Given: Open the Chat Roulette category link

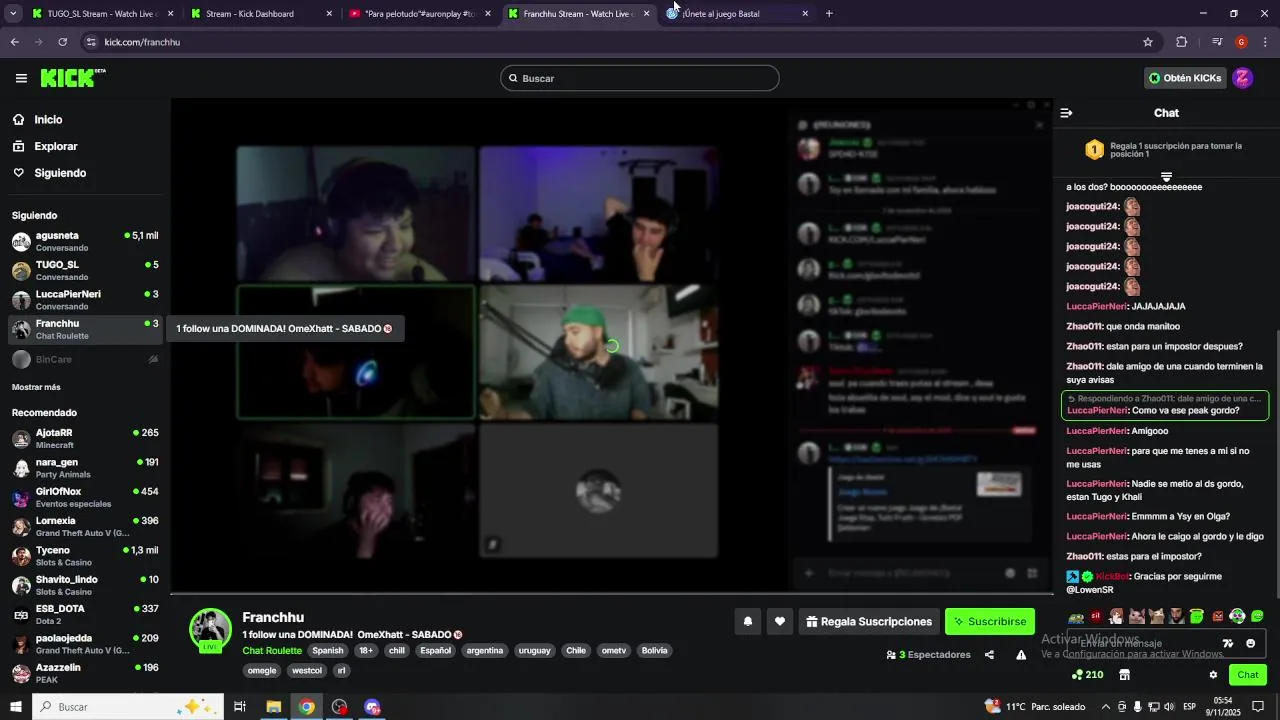Looking at the screenshot, I should [x=272, y=651].
